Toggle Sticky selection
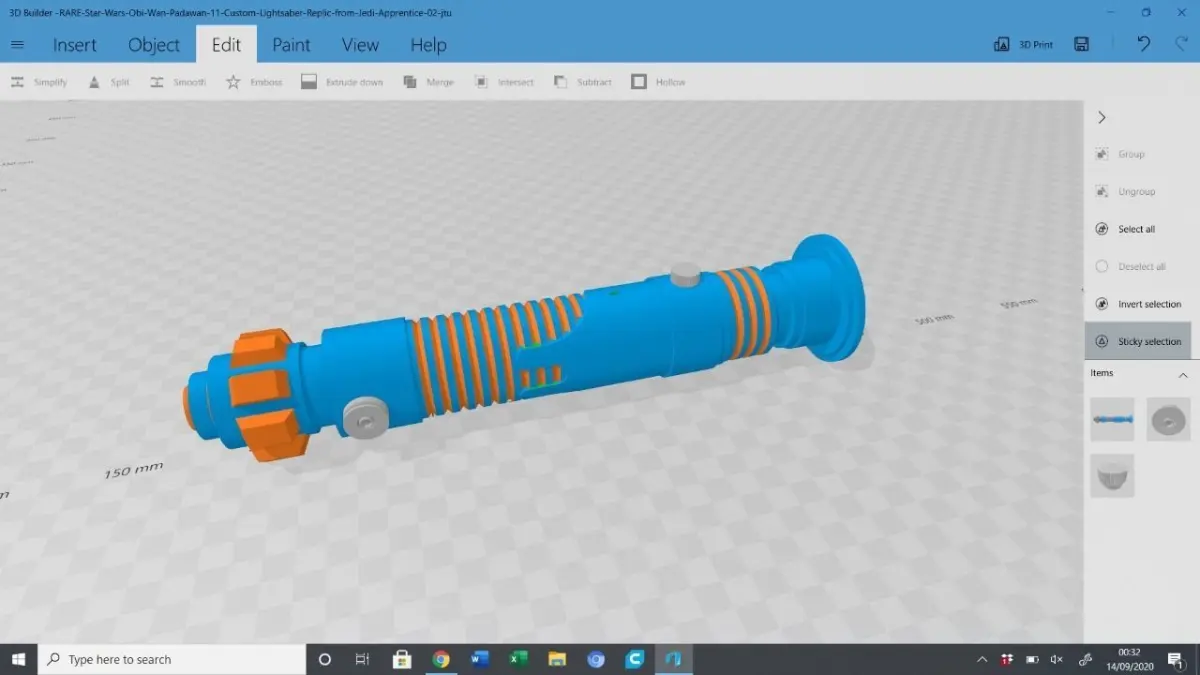1200x675 pixels. (1137, 341)
